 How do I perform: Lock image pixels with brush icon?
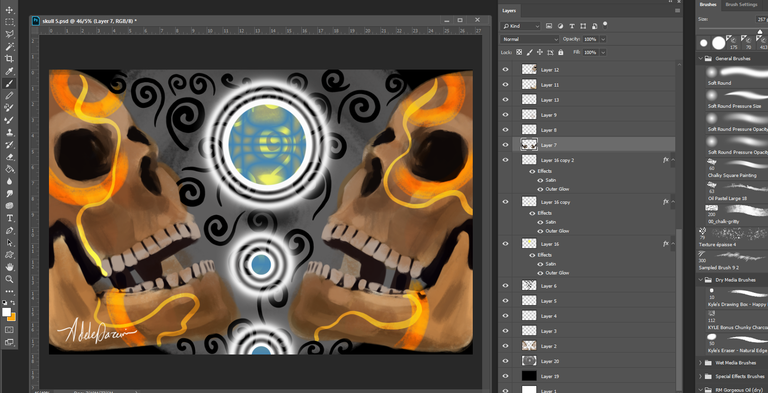529,52
